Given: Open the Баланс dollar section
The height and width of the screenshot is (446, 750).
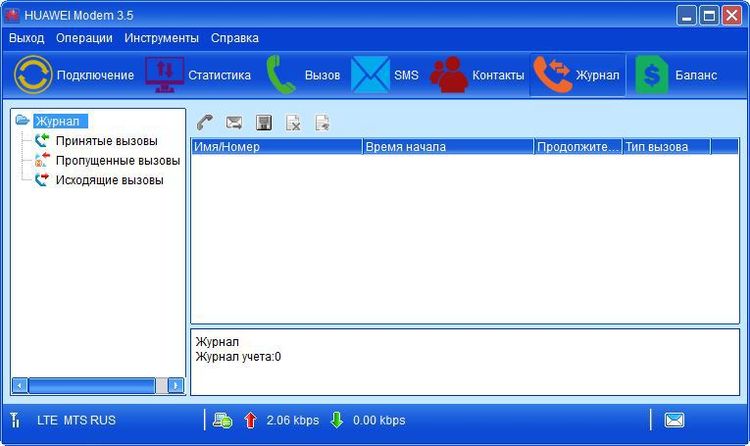Looking at the screenshot, I should click(676, 75).
